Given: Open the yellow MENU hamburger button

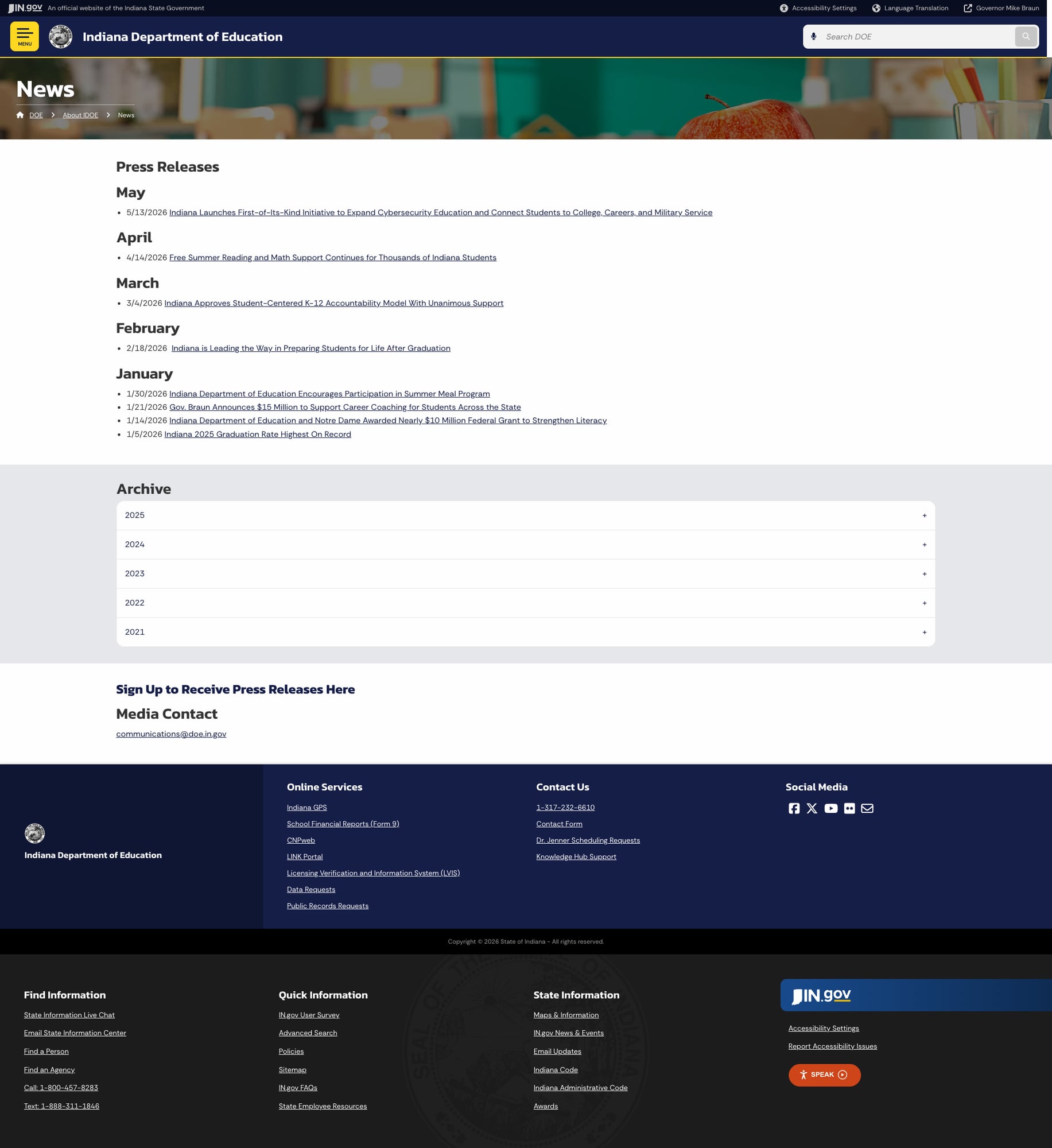Looking at the screenshot, I should coord(25,36).
